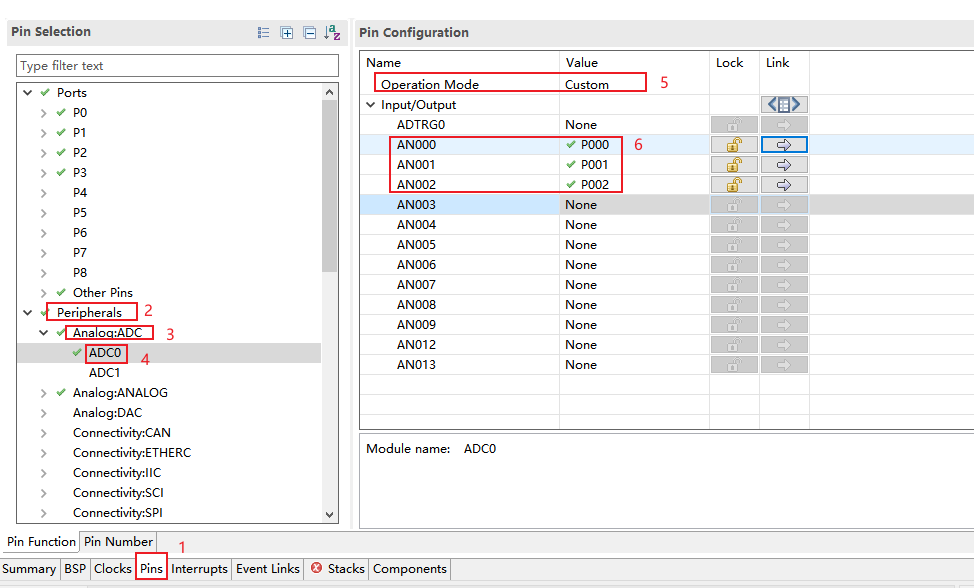Click the collapse all icon in Pin Selection
This screenshot has height=588, width=974.
[309, 33]
